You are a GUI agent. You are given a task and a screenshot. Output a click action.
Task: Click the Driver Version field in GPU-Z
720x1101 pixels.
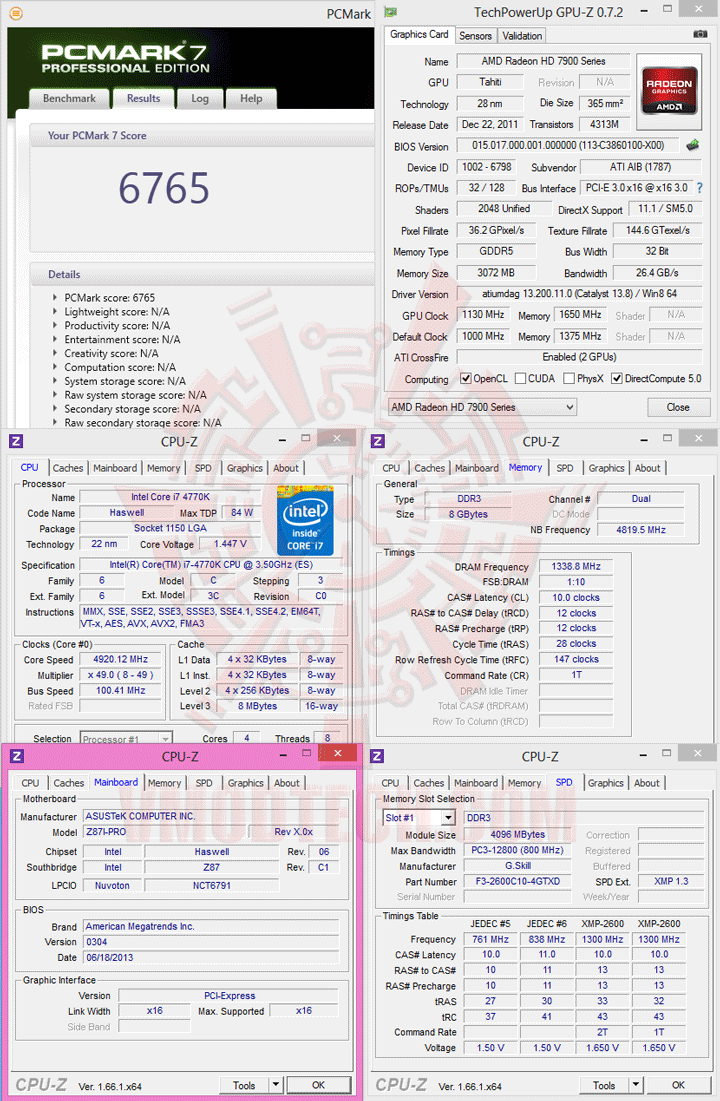(x=580, y=294)
